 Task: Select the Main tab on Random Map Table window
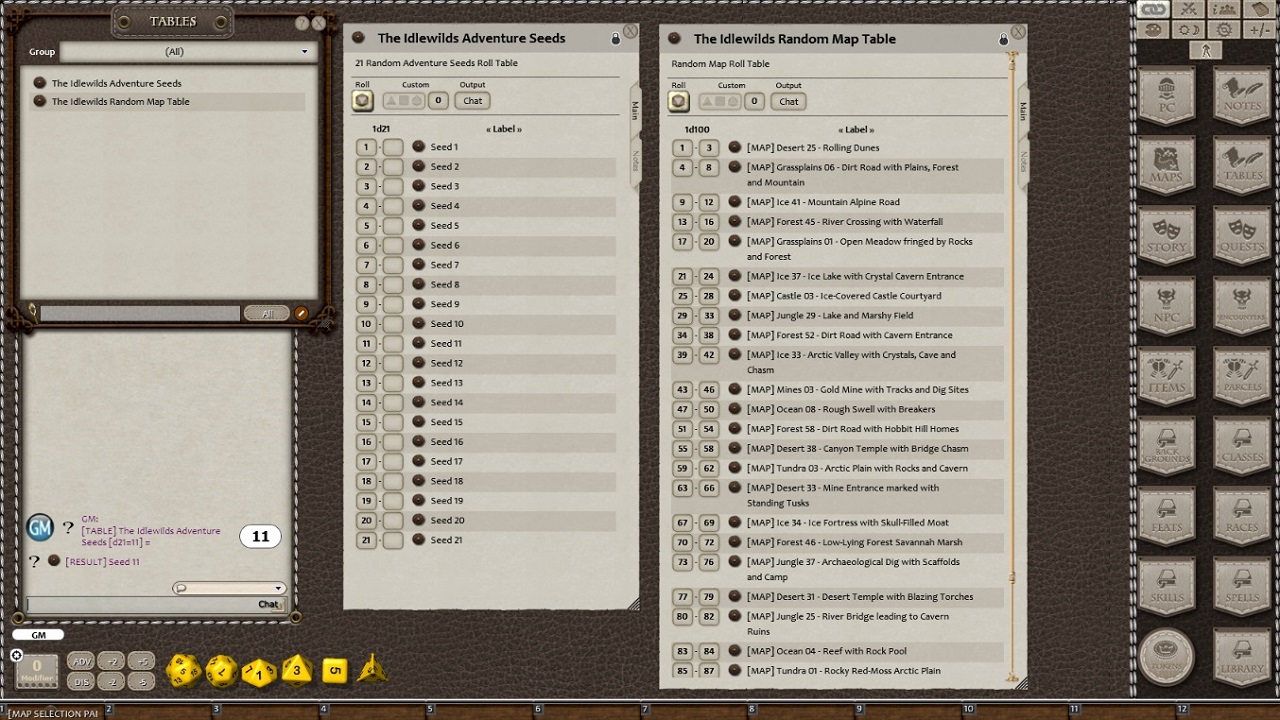[x=1023, y=113]
